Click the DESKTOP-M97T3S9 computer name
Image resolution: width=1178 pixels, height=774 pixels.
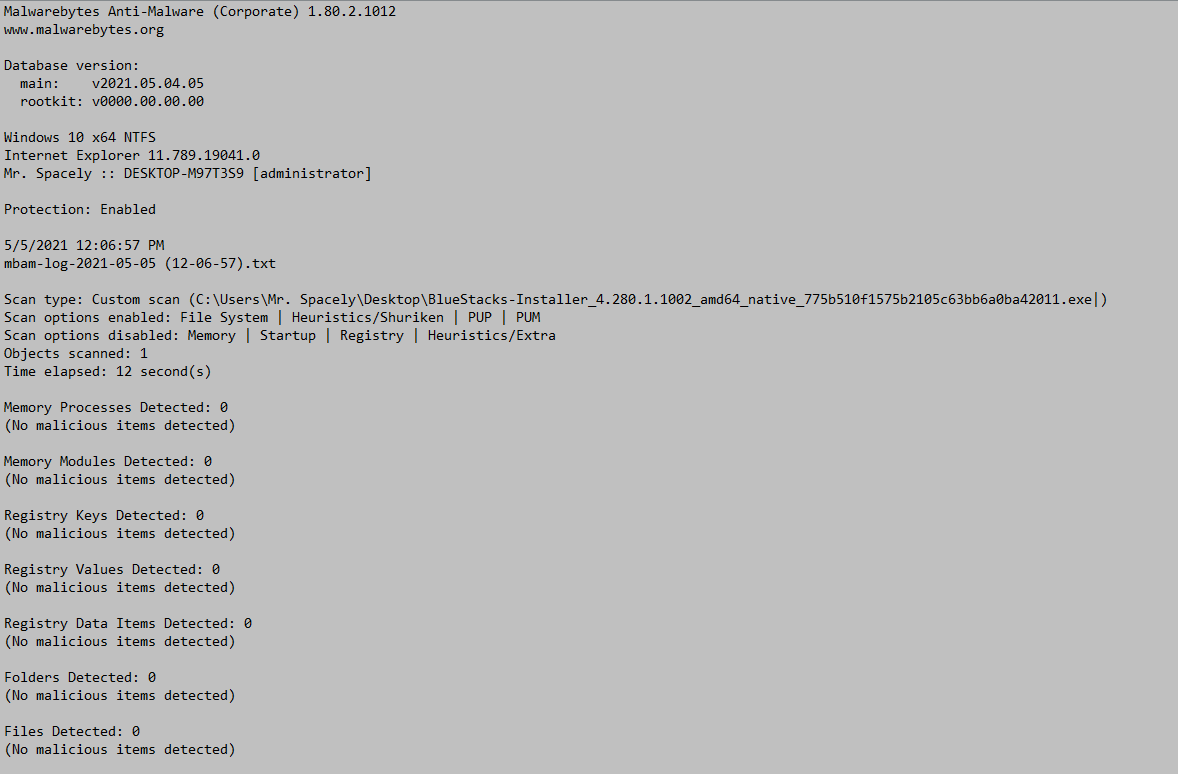coord(184,174)
